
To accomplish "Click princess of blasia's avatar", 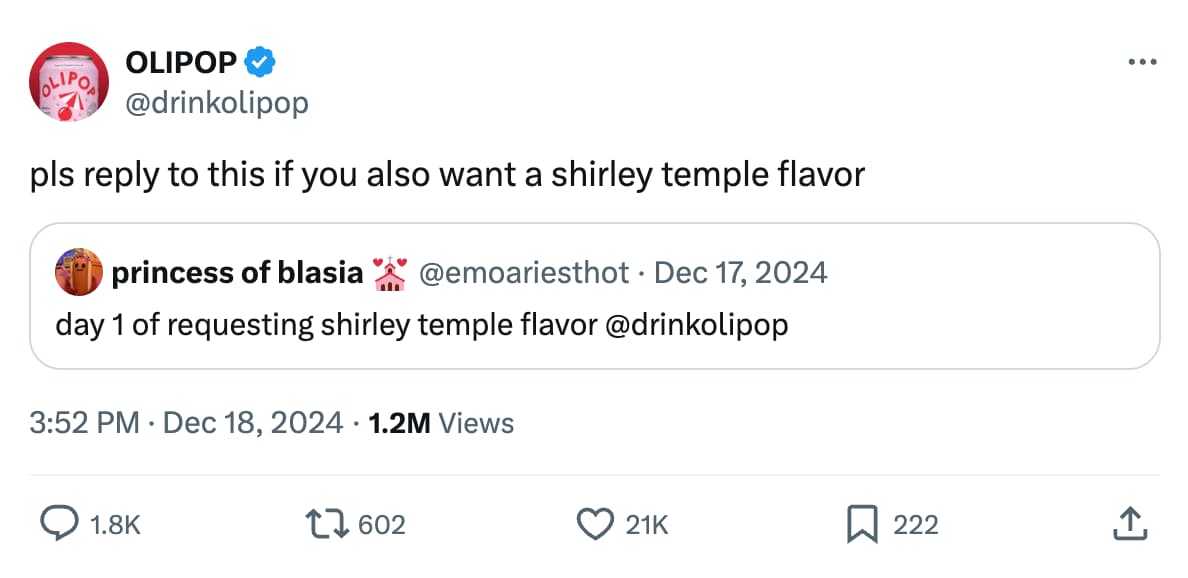I will click(x=78, y=272).
